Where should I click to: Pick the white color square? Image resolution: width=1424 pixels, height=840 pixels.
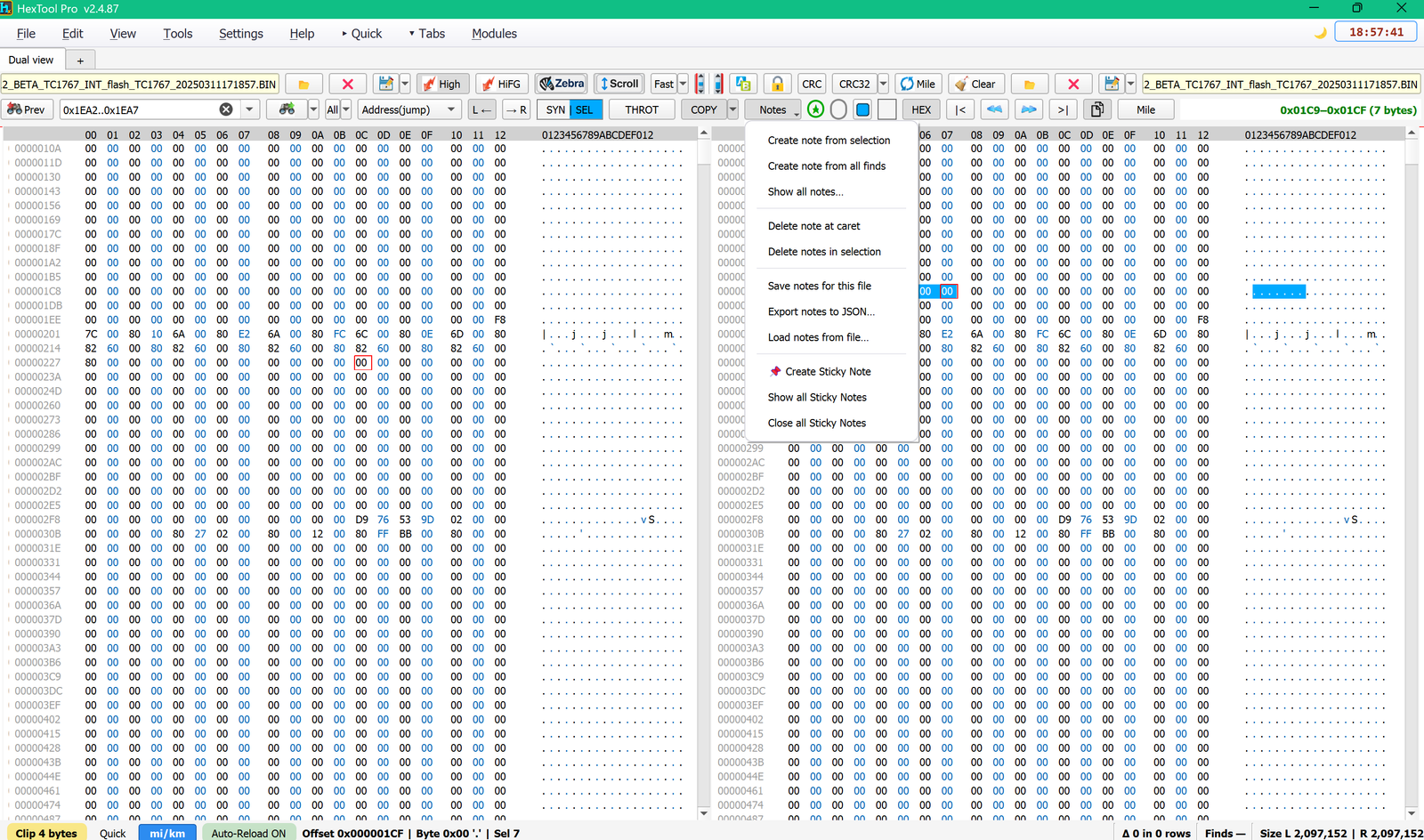[886, 109]
